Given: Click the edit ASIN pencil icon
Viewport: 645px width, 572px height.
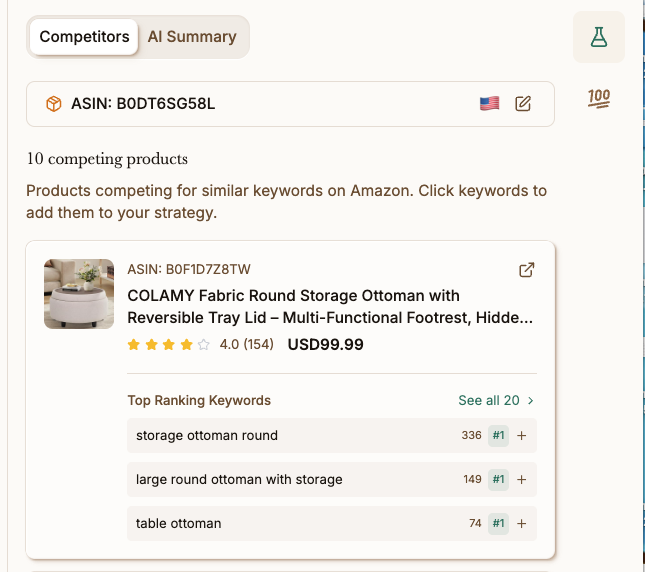Looking at the screenshot, I should point(523,104).
